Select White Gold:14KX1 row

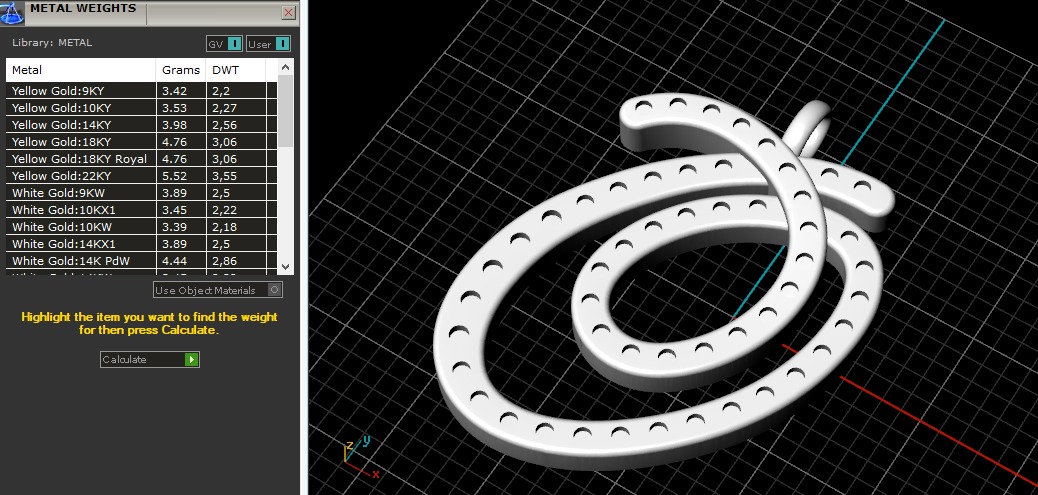tap(142, 244)
